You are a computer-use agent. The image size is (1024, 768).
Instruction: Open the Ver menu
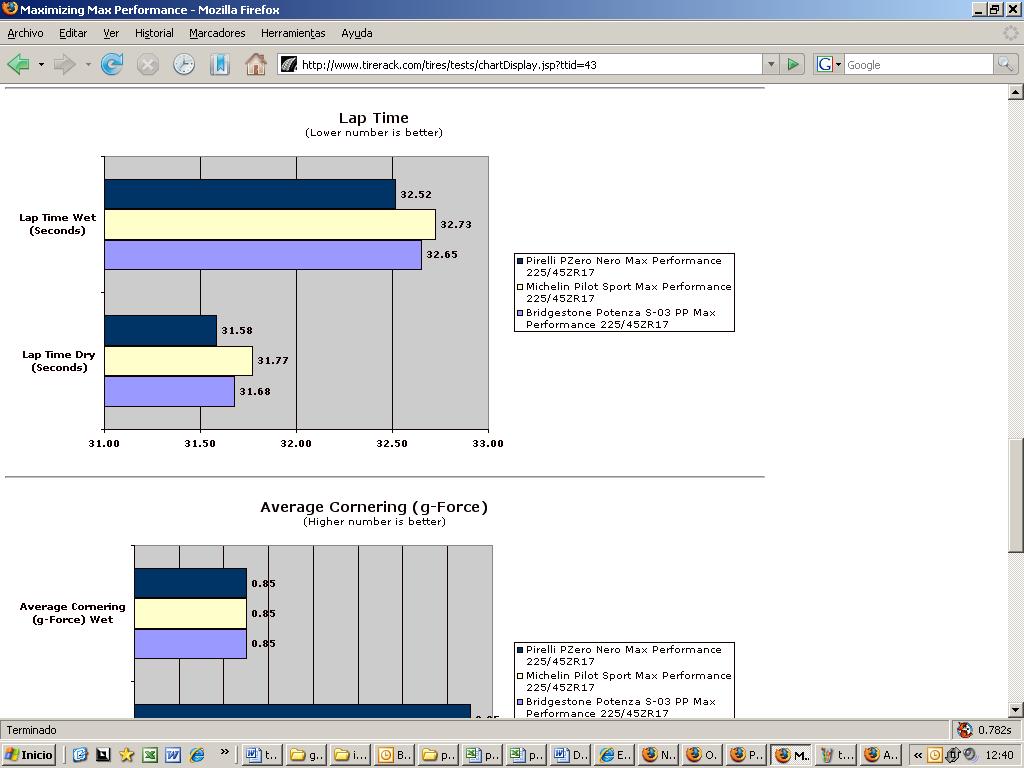[111, 33]
